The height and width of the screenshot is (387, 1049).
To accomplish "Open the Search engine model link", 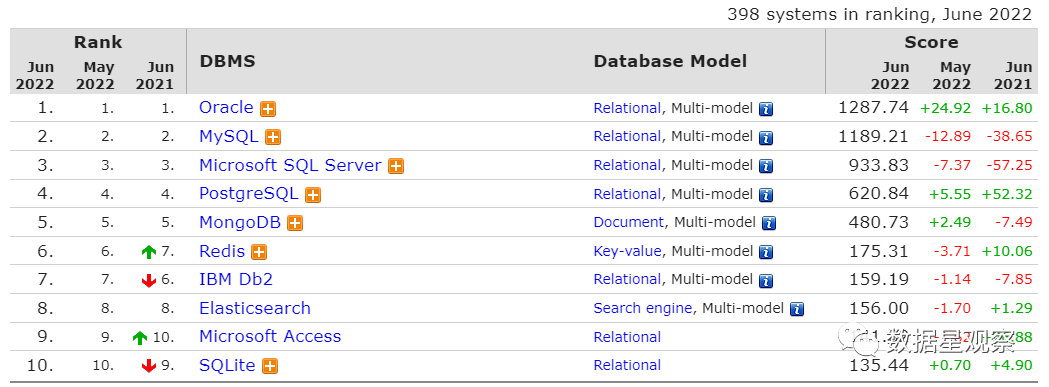I will point(642,308).
